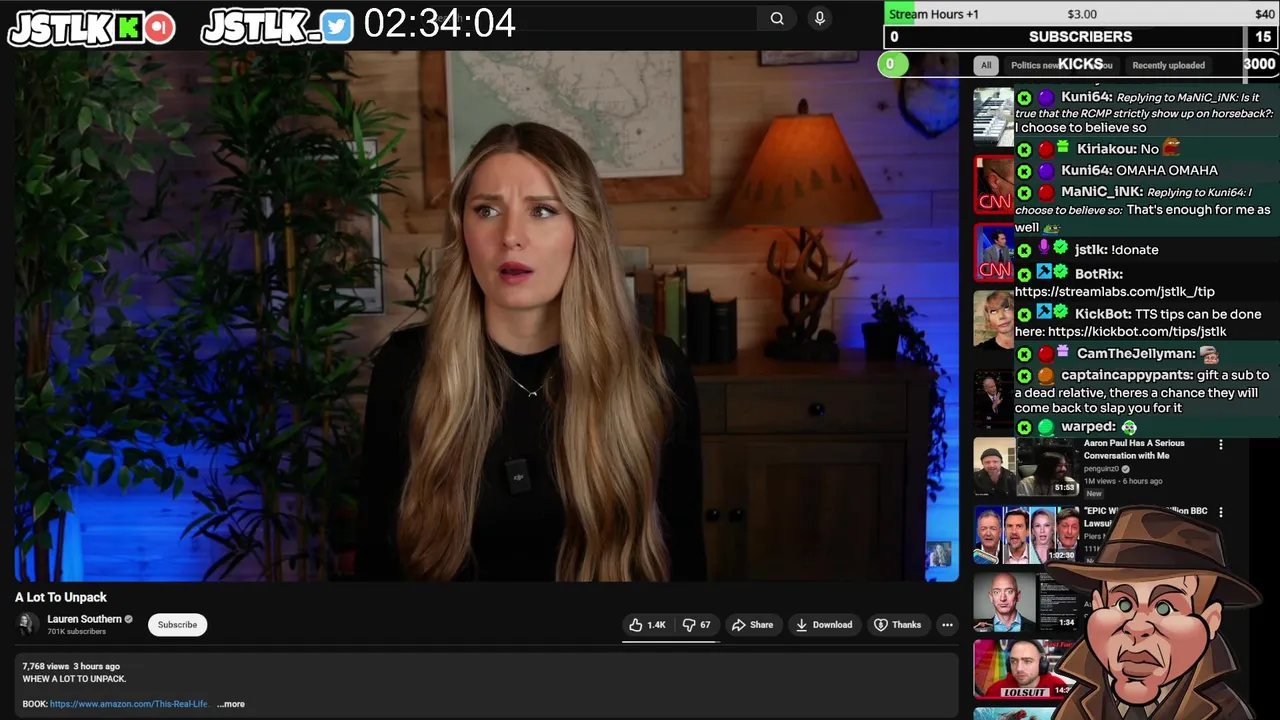Click the YouTube search magnifier icon
The width and height of the screenshot is (1280, 720).
[x=777, y=18]
